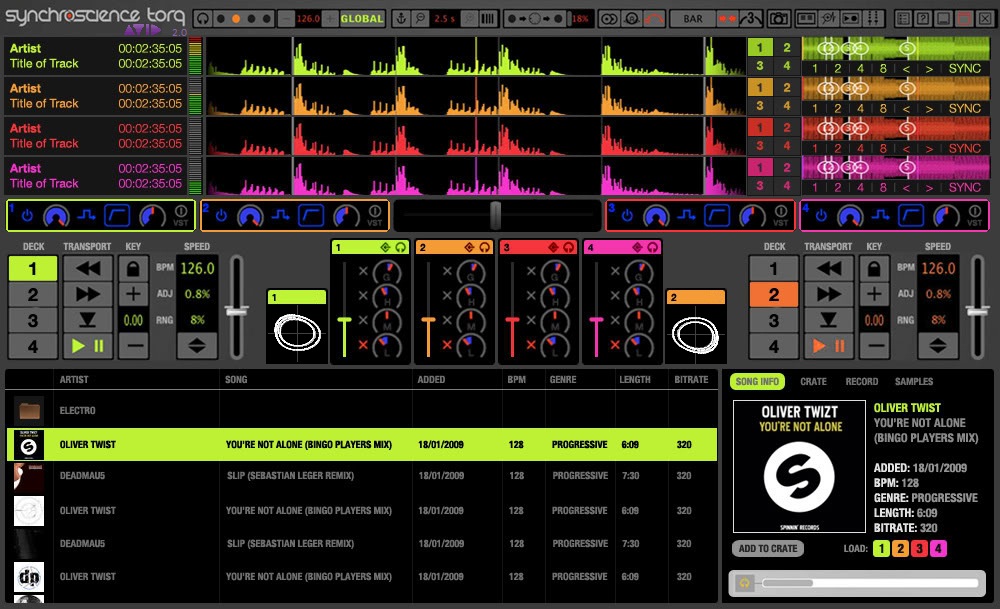Select the highlighted OLIVER TWIST track row
This screenshot has width=1000, height=609.
[x=361, y=444]
